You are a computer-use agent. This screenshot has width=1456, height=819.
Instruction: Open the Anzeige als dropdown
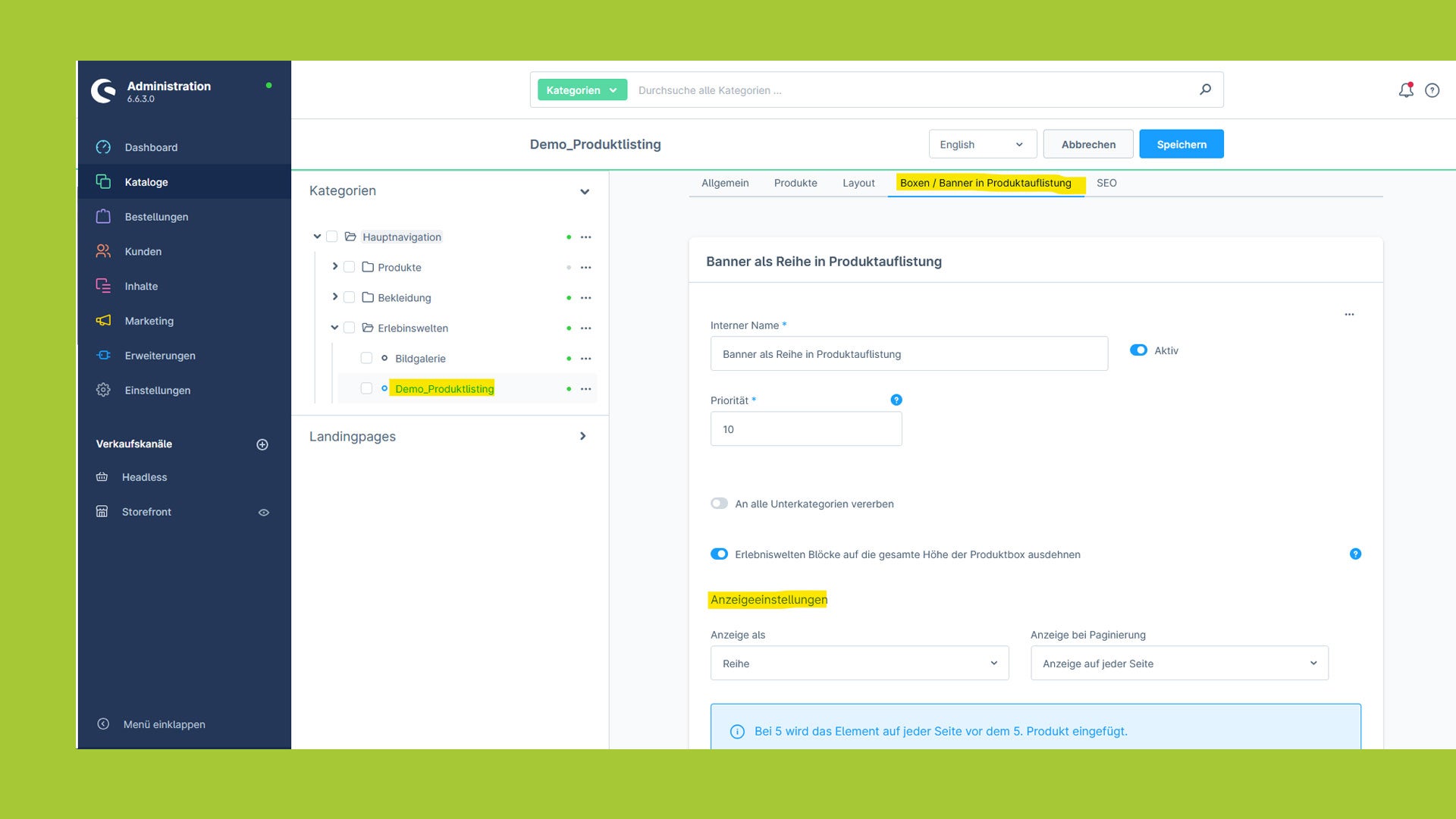coord(858,663)
